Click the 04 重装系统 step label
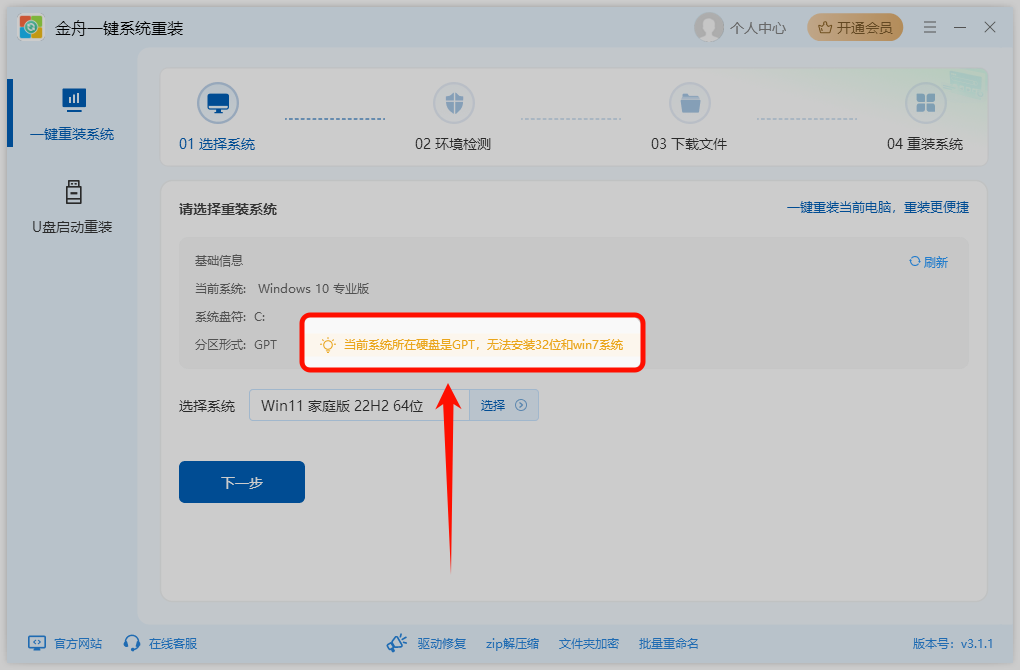This screenshot has width=1020, height=670. point(924,144)
